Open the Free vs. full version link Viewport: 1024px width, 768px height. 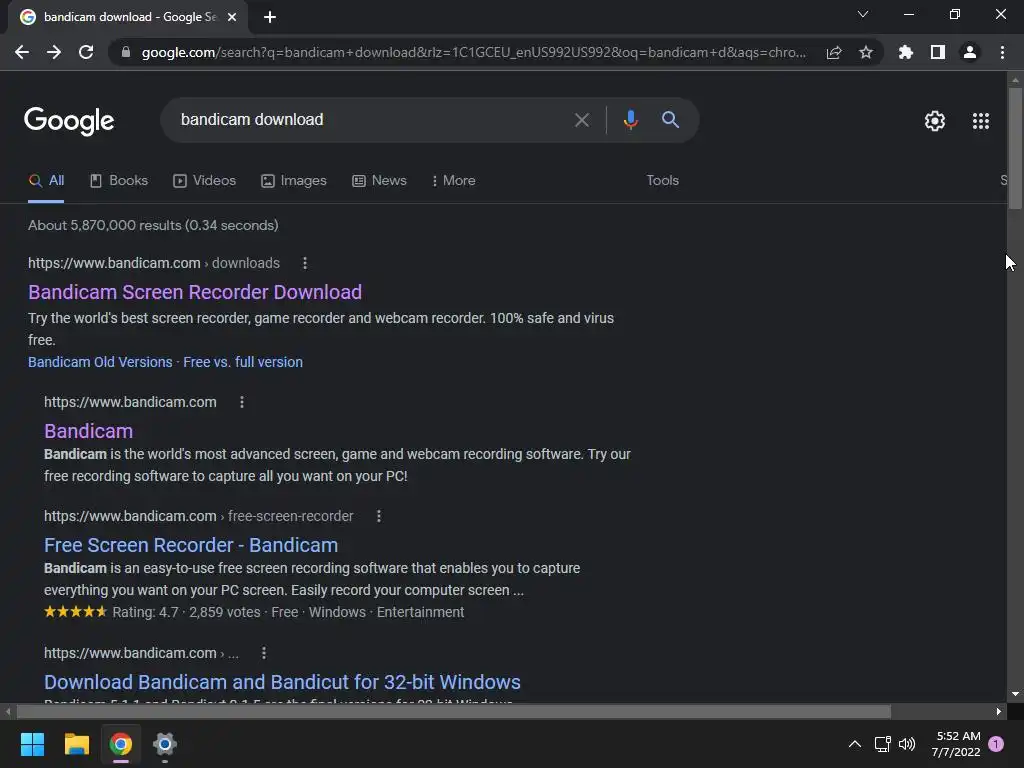coord(243,362)
